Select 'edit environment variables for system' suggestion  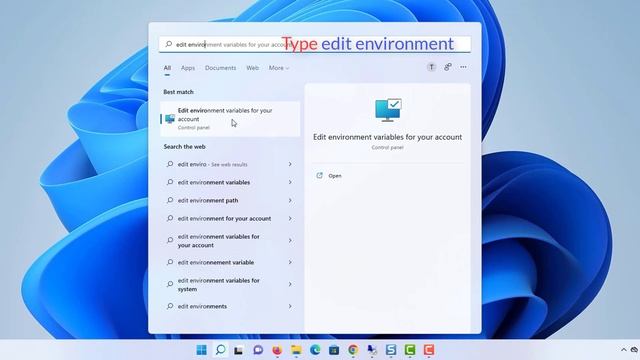229,284
